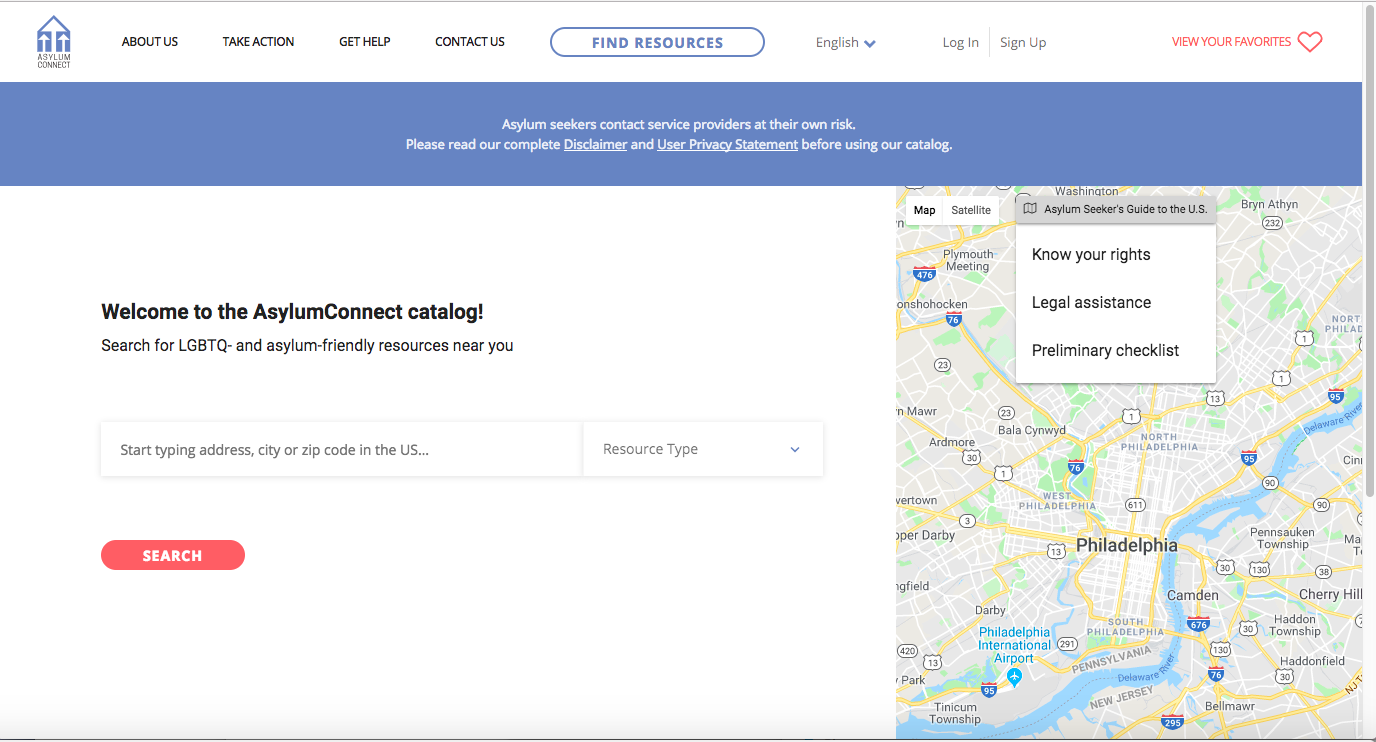Click the Cherry Hill label on the map

point(1330,594)
